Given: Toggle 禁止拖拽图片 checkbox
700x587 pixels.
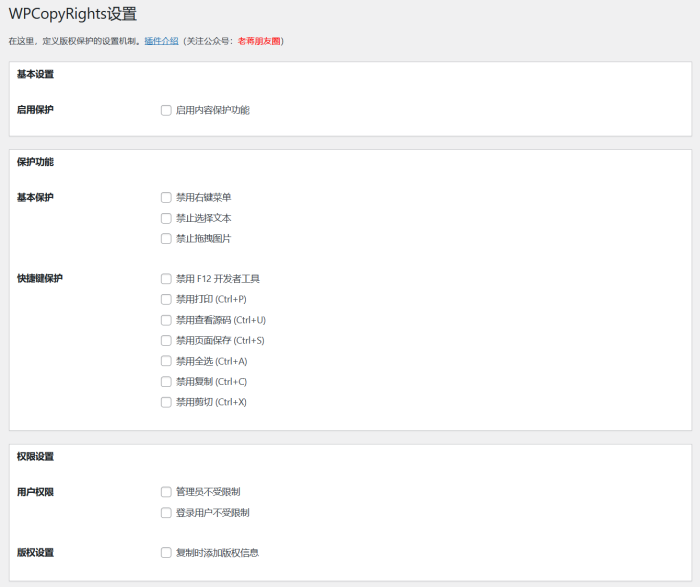Looking at the screenshot, I should [166, 239].
